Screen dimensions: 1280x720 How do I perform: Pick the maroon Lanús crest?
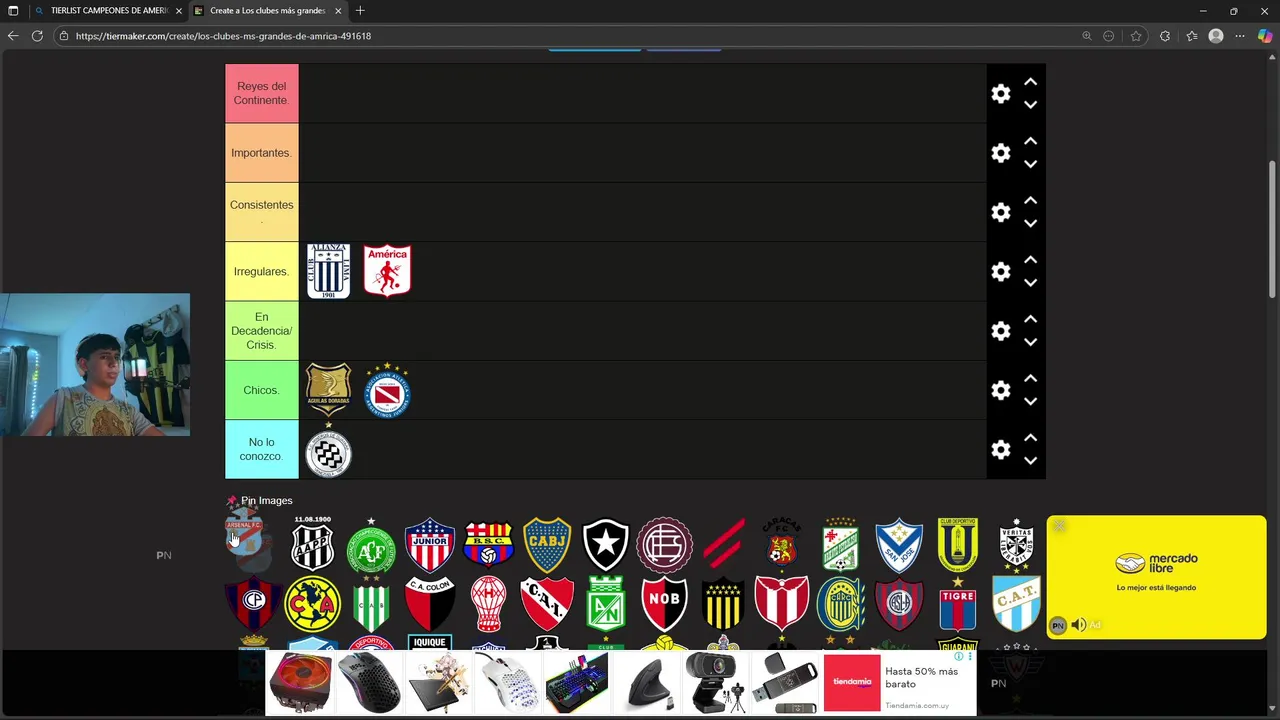tap(665, 545)
